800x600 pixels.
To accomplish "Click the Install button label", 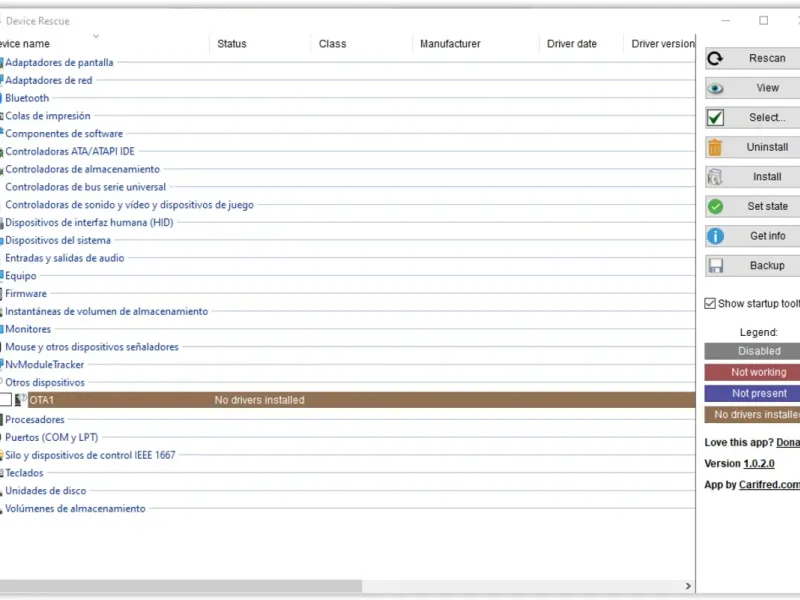I will pyautogui.click(x=767, y=177).
